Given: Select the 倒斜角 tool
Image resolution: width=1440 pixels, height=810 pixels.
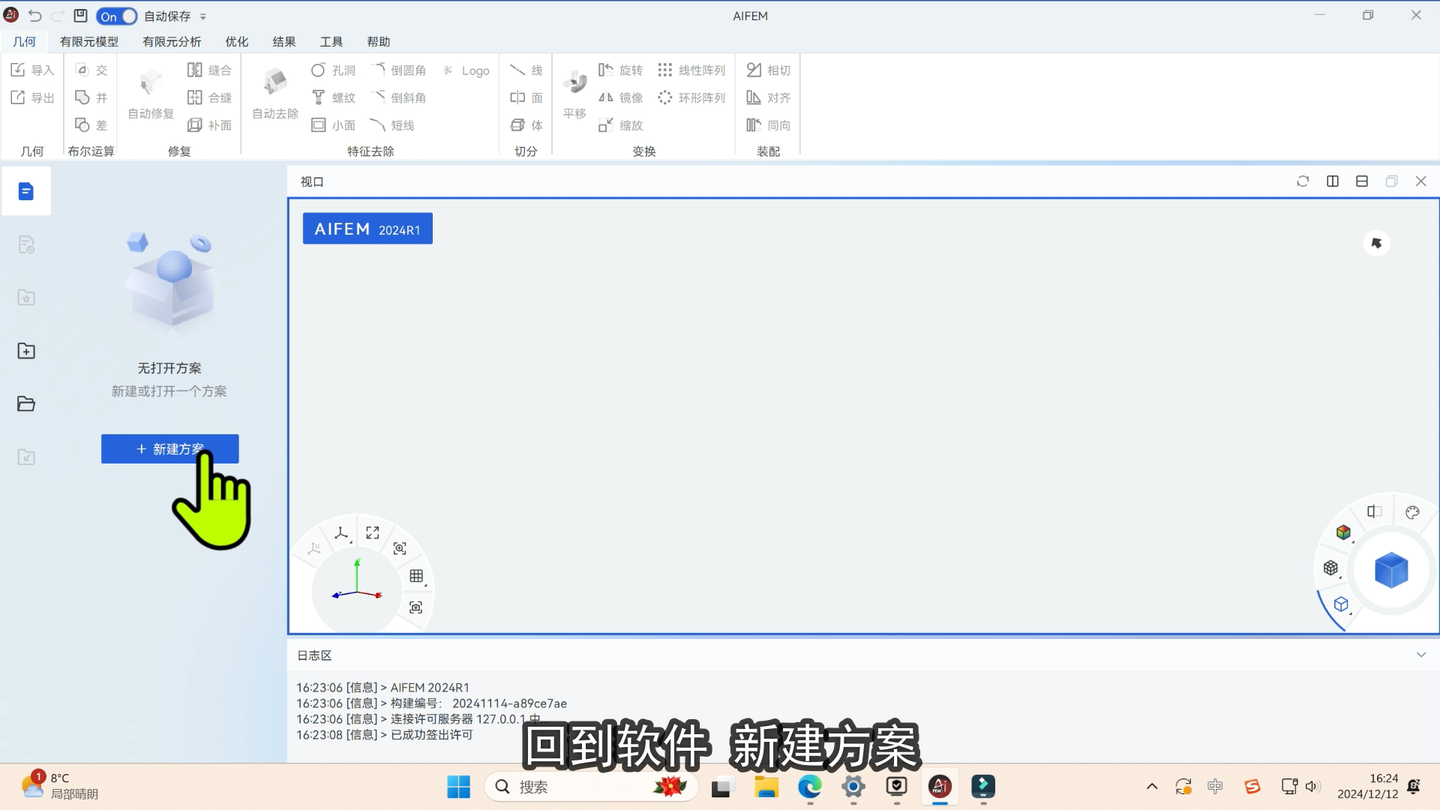Looking at the screenshot, I should tap(398, 98).
